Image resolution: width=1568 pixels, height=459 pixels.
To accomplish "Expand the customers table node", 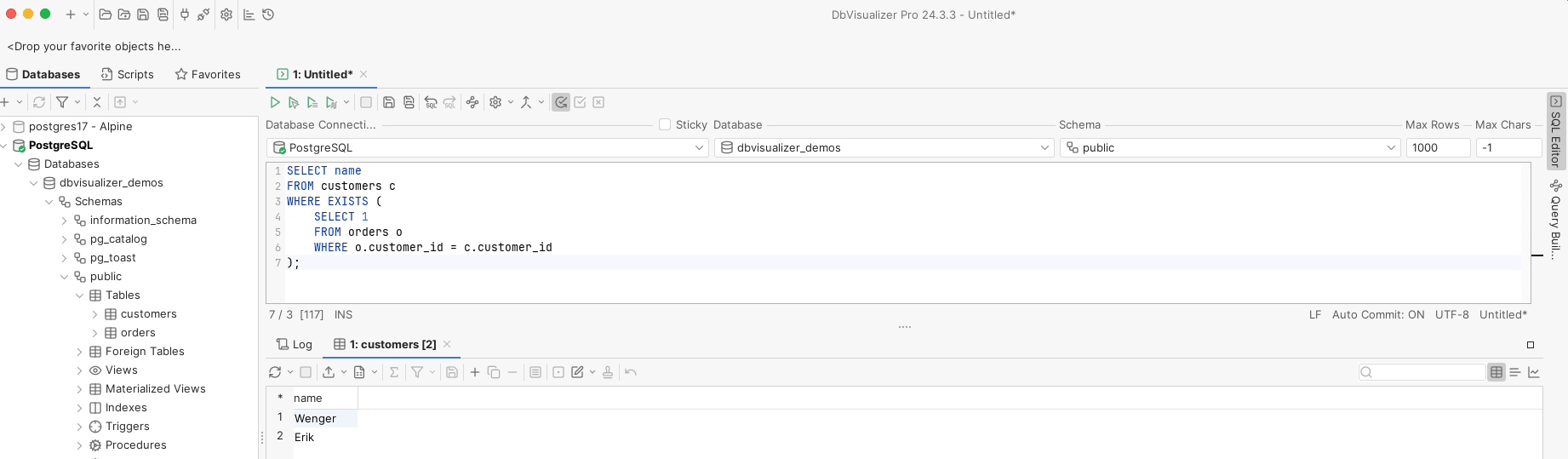I will 94,314.
